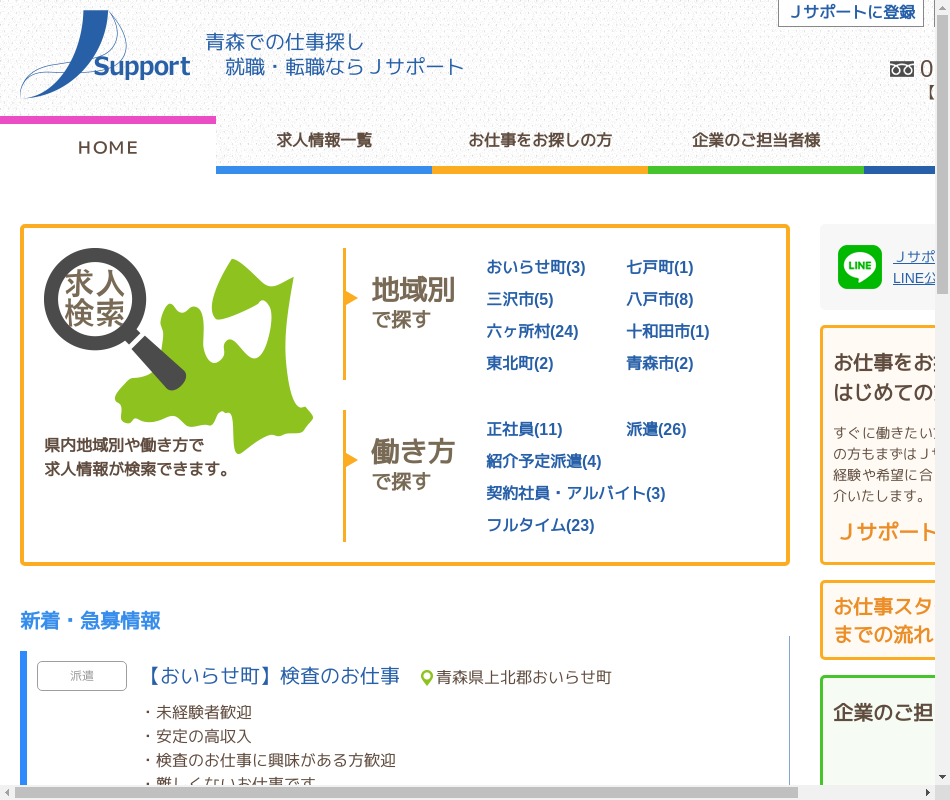Click the horizontal scrollbar thumb

point(406,793)
